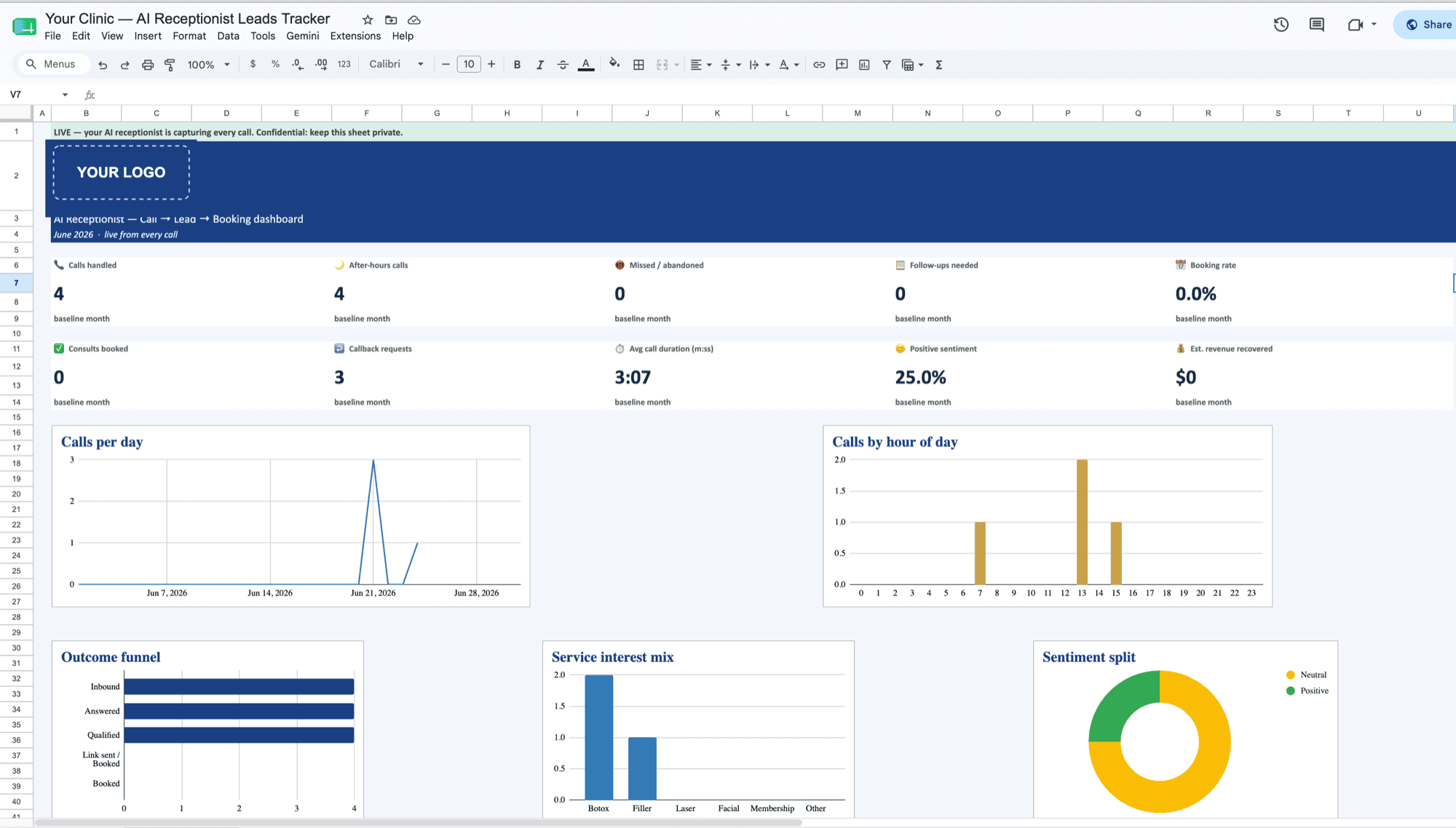Viewport: 1456px width, 828px height.
Task: Click the horizontal scrollbar
Action: 419,822
